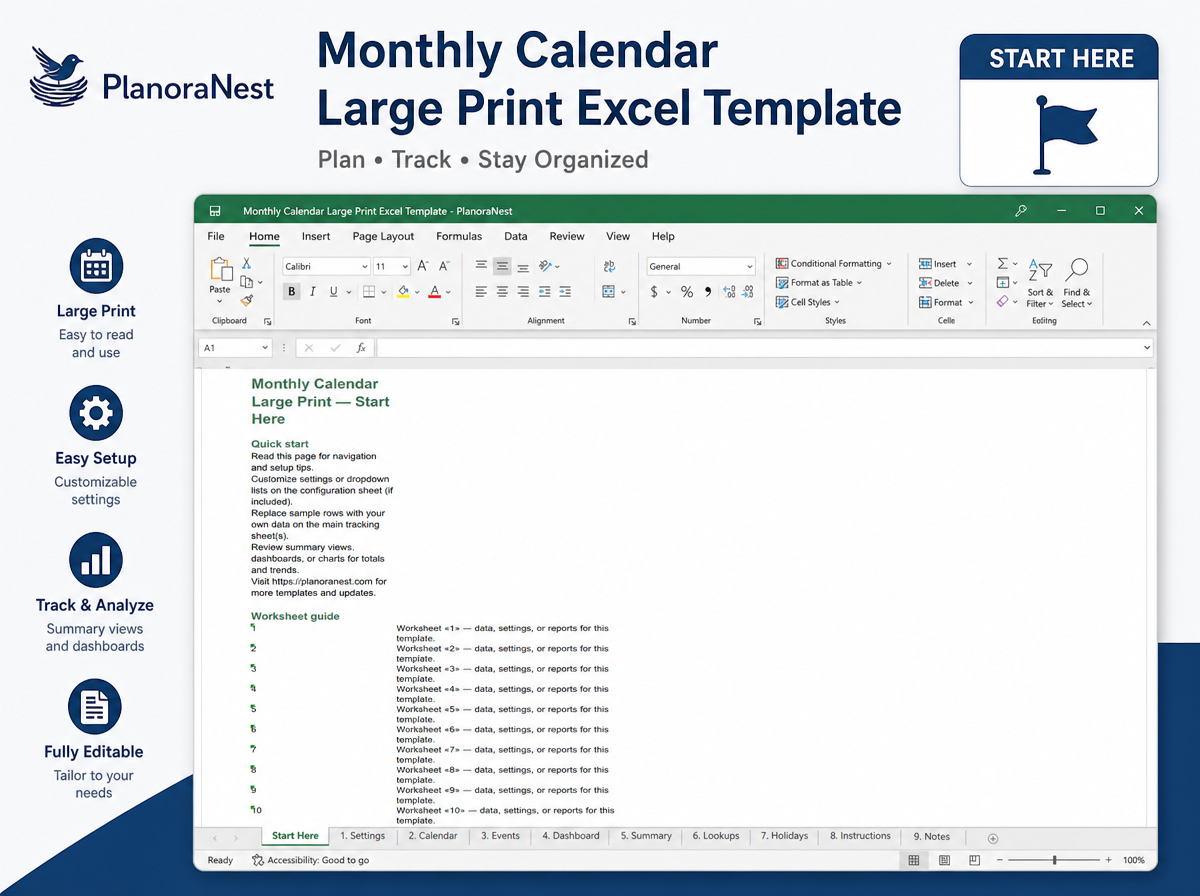Image resolution: width=1200 pixels, height=896 pixels.
Task: Select the Format Painter brush
Action: point(246,300)
